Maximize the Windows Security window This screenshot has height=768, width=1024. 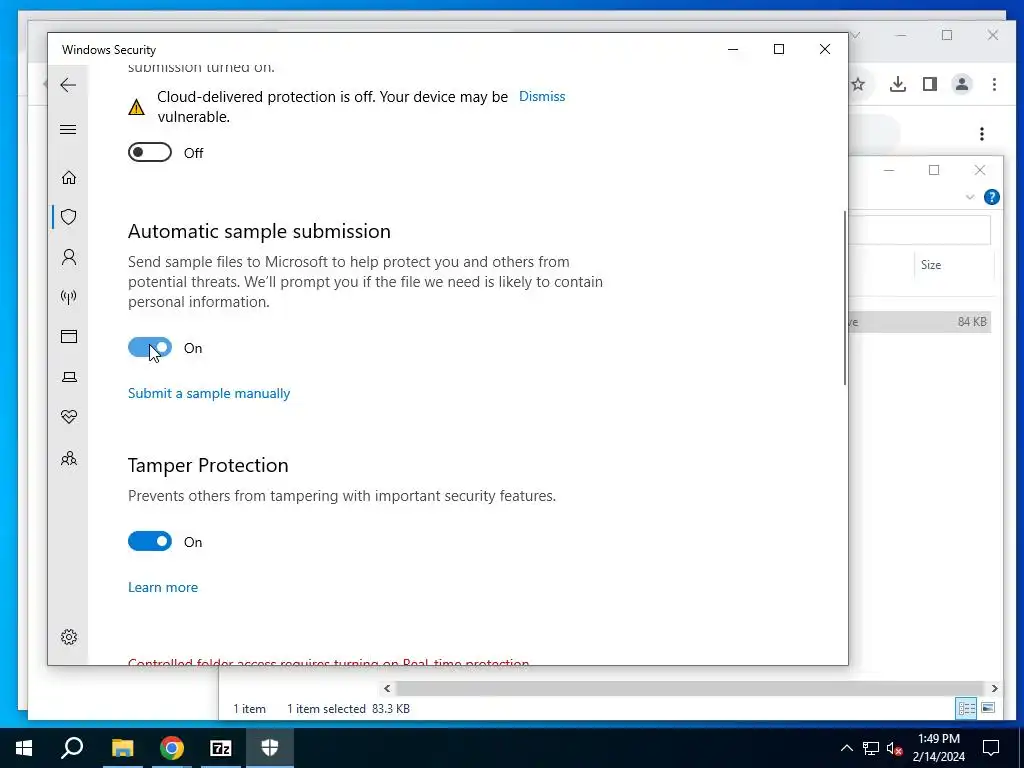coord(778,49)
